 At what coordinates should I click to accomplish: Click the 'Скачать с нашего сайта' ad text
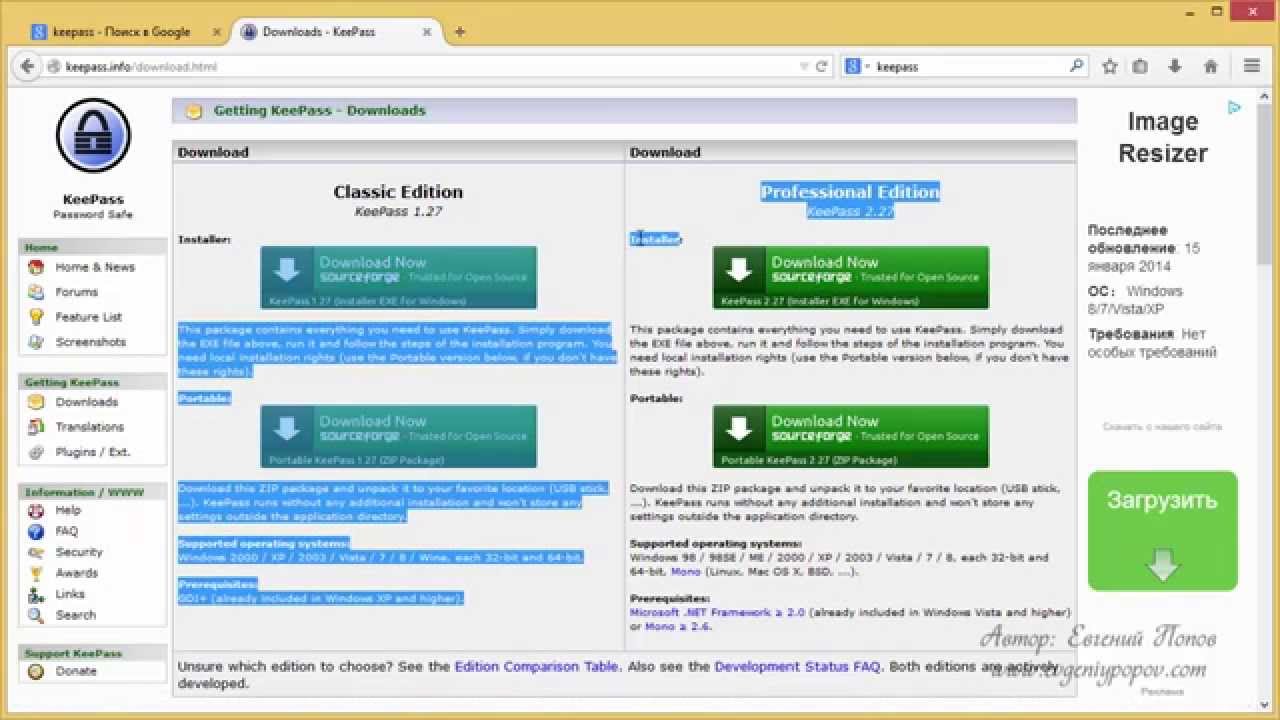[x=1162, y=427]
